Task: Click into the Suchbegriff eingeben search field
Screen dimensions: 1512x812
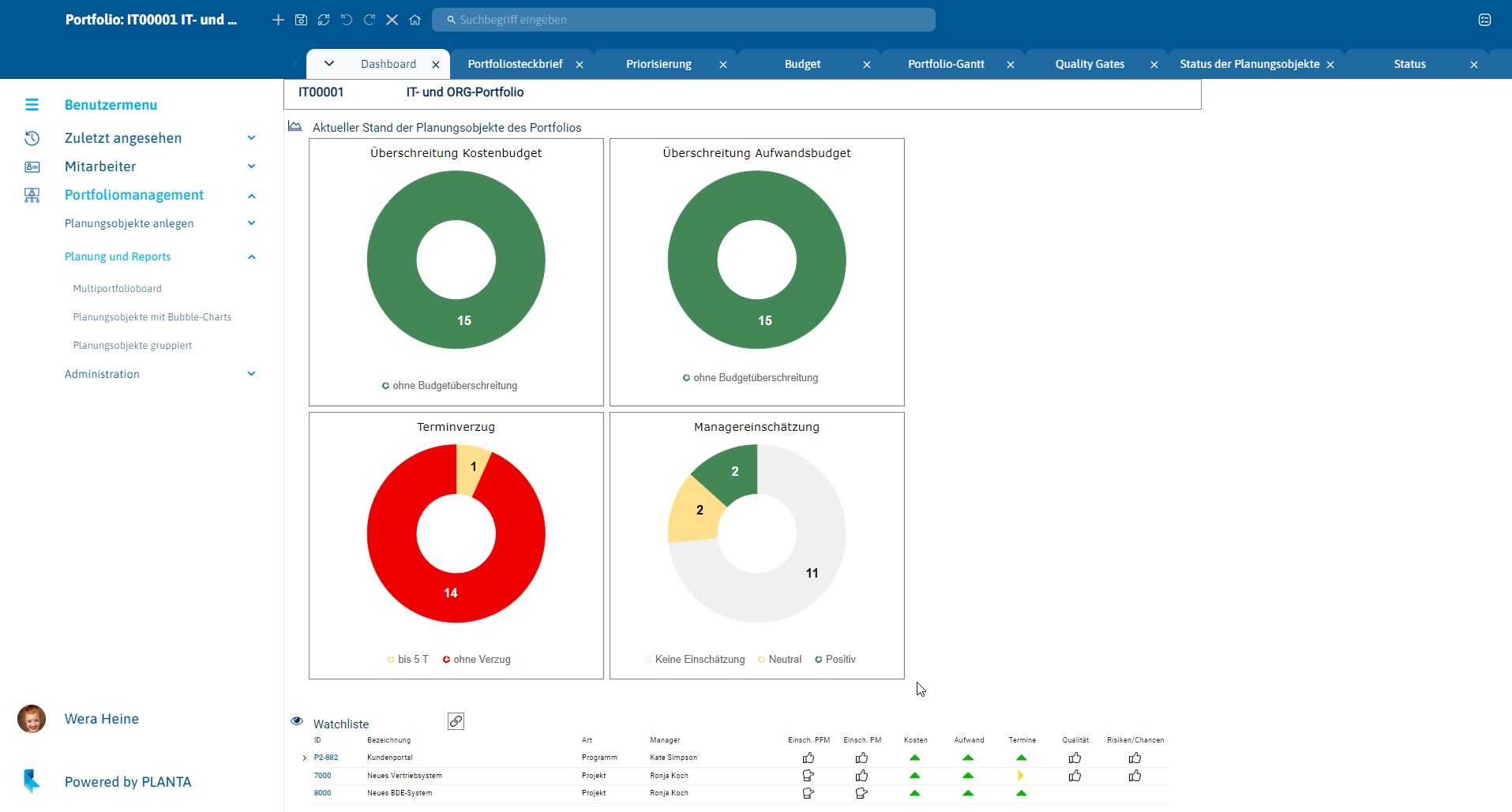Action: coord(683,20)
